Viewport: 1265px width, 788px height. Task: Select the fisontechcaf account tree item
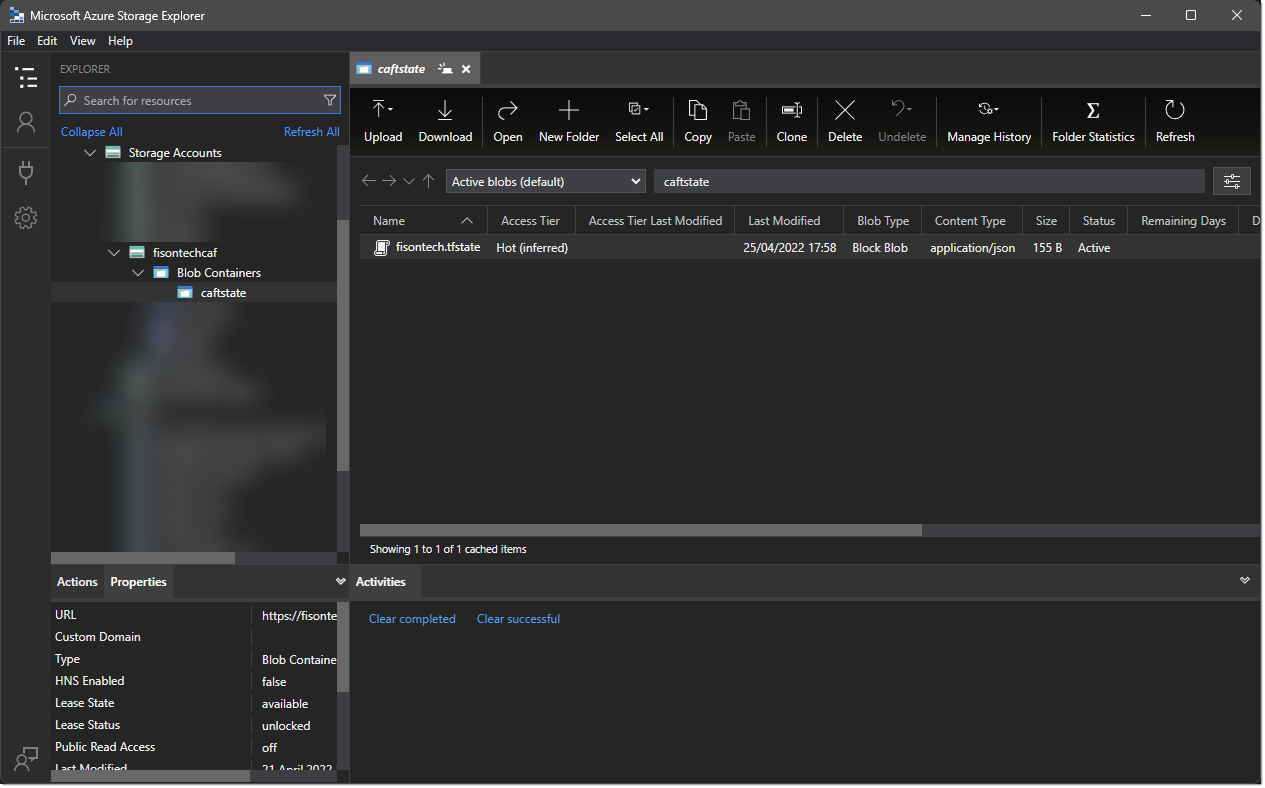click(x=194, y=253)
